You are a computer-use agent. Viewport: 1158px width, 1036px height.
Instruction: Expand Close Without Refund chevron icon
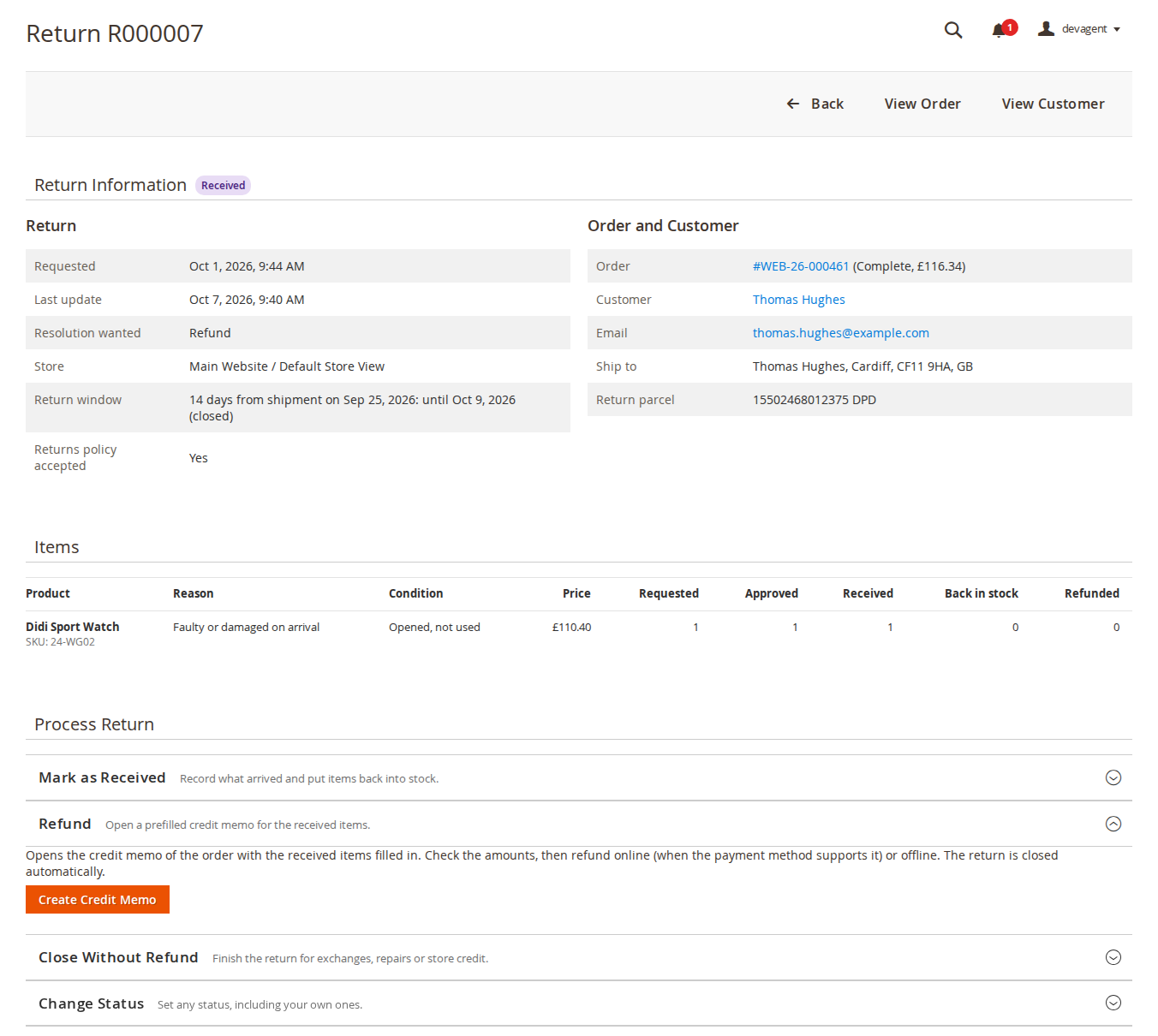click(1113, 957)
